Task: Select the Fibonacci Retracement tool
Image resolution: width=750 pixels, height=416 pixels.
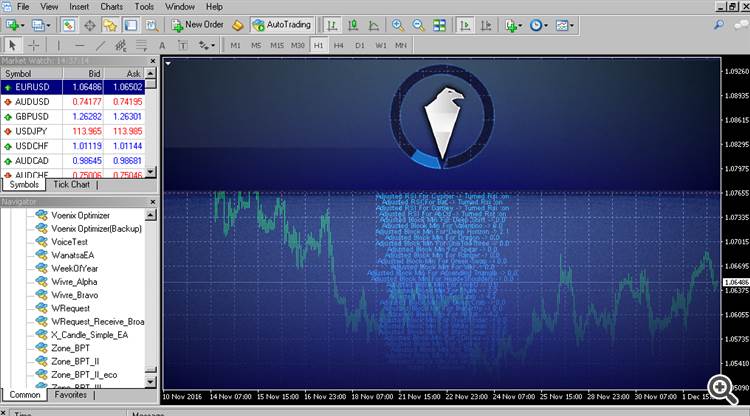Action: coord(141,45)
